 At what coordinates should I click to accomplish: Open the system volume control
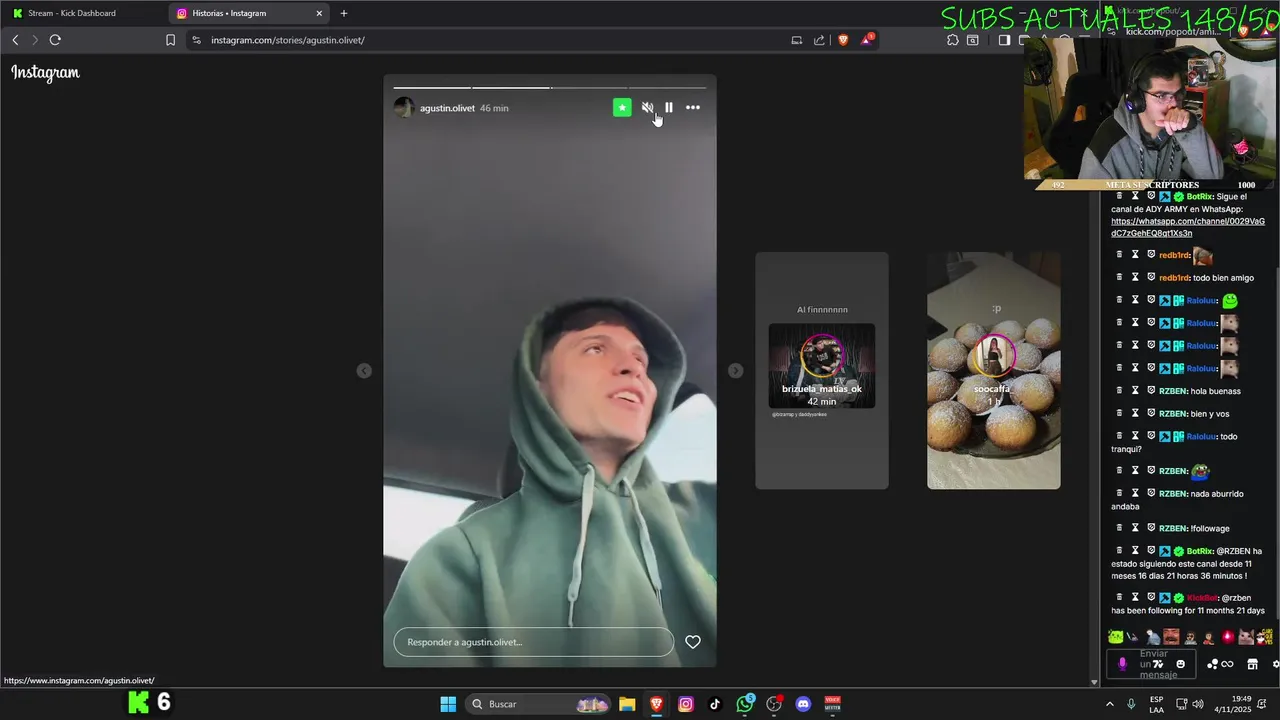click(1198, 704)
